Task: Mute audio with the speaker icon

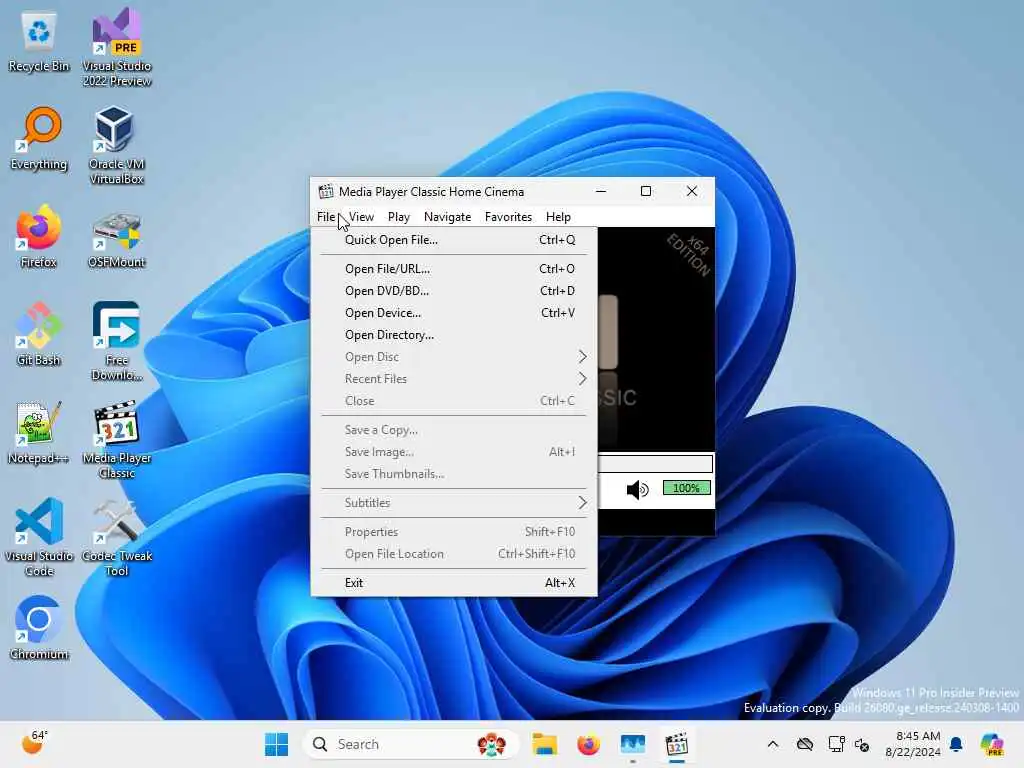Action: 637,489
